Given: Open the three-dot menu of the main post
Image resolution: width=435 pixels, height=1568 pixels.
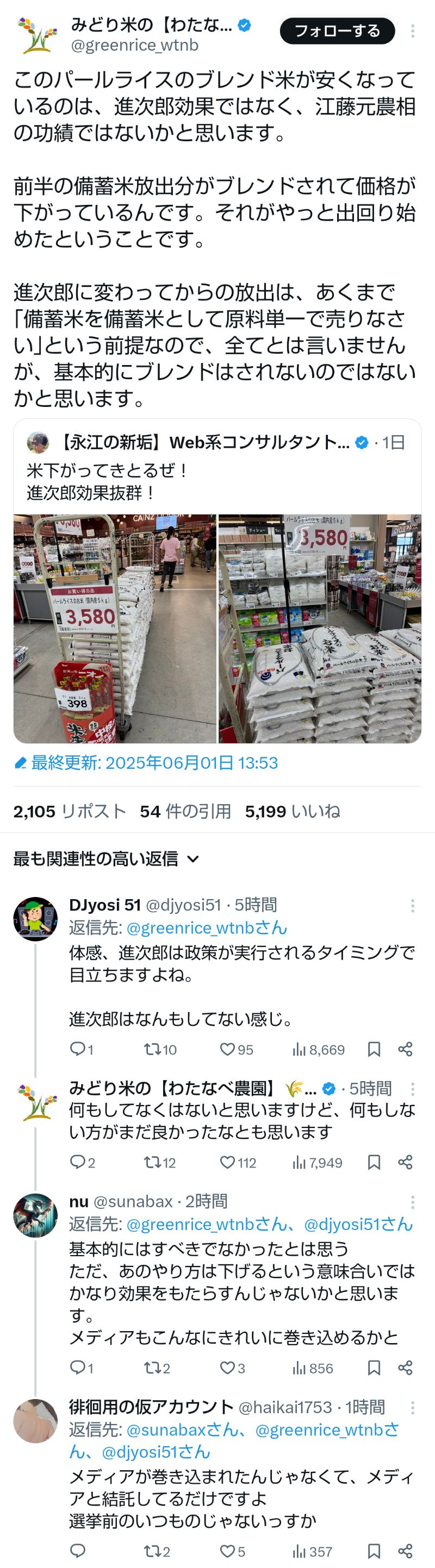Looking at the screenshot, I should pyautogui.click(x=413, y=31).
